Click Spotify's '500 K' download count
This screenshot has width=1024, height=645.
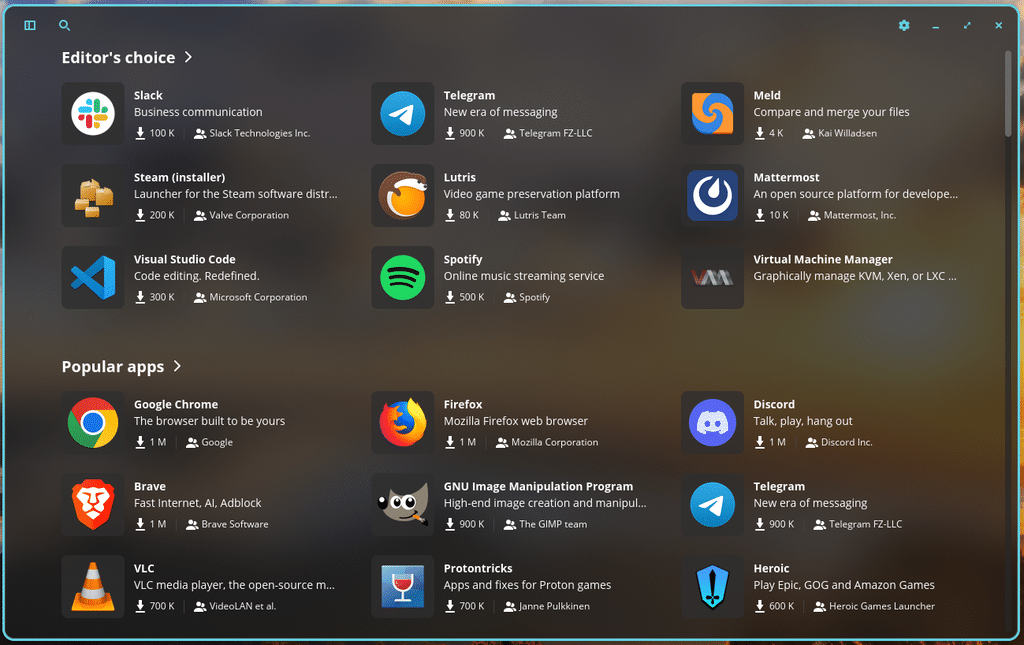pos(472,297)
